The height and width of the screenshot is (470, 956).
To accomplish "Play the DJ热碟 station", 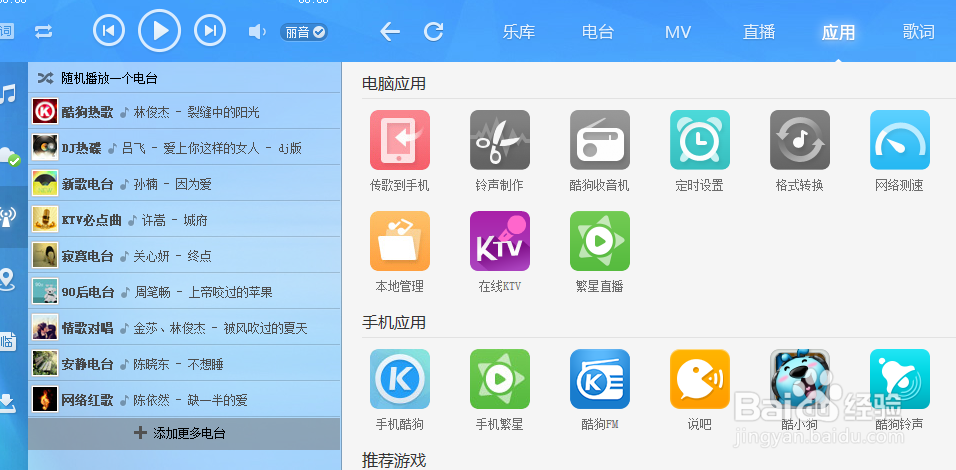I will click(184, 148).
